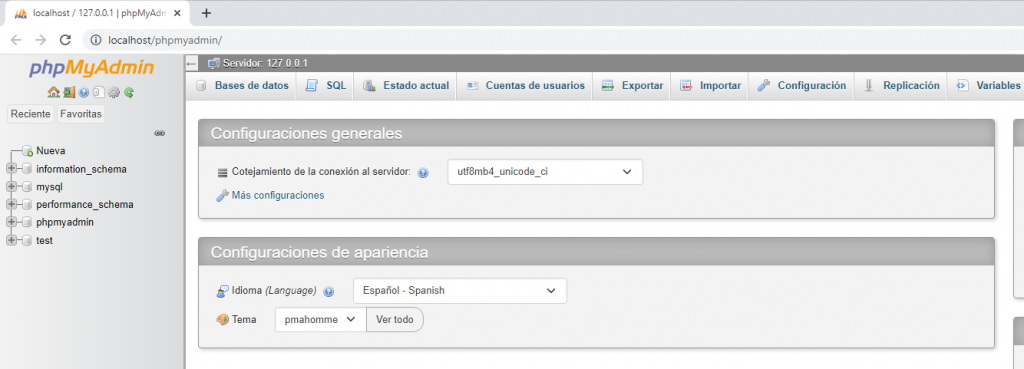
Task: Go to the Importar tab
Action: pos(710,86)
